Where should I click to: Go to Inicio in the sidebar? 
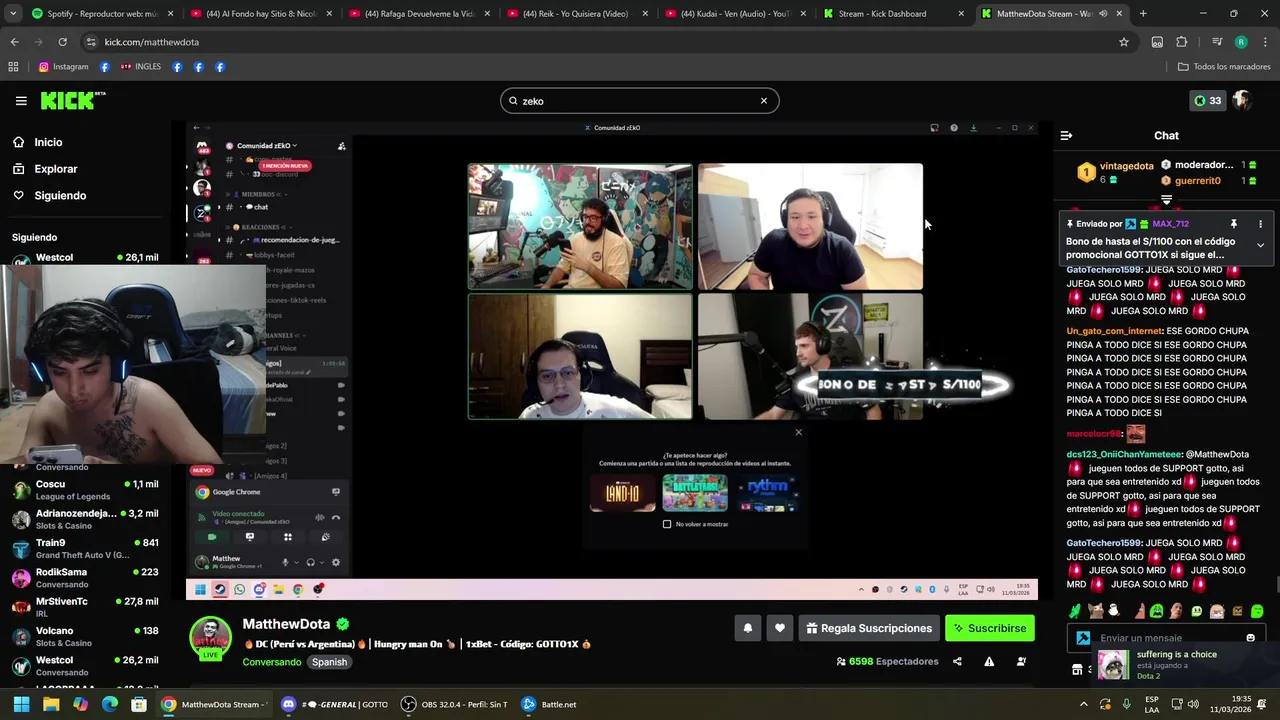tap(48, 142)
